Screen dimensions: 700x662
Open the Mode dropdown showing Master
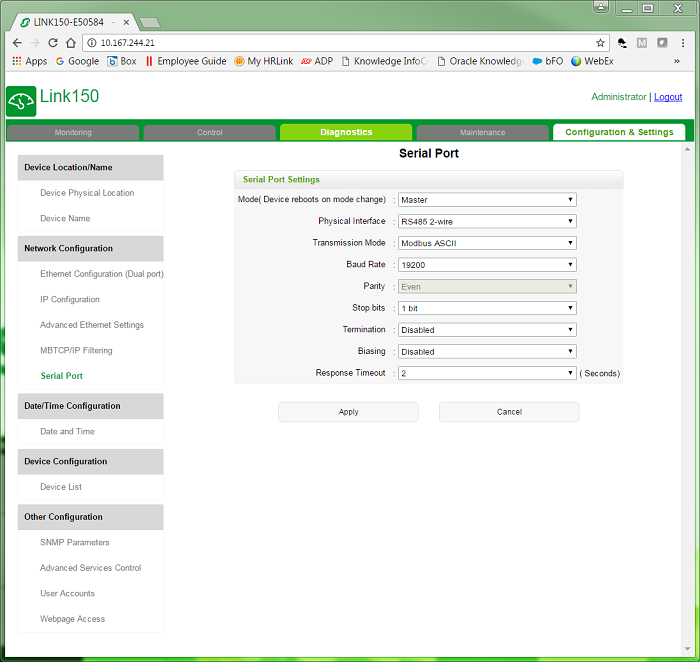coord(487,200)
